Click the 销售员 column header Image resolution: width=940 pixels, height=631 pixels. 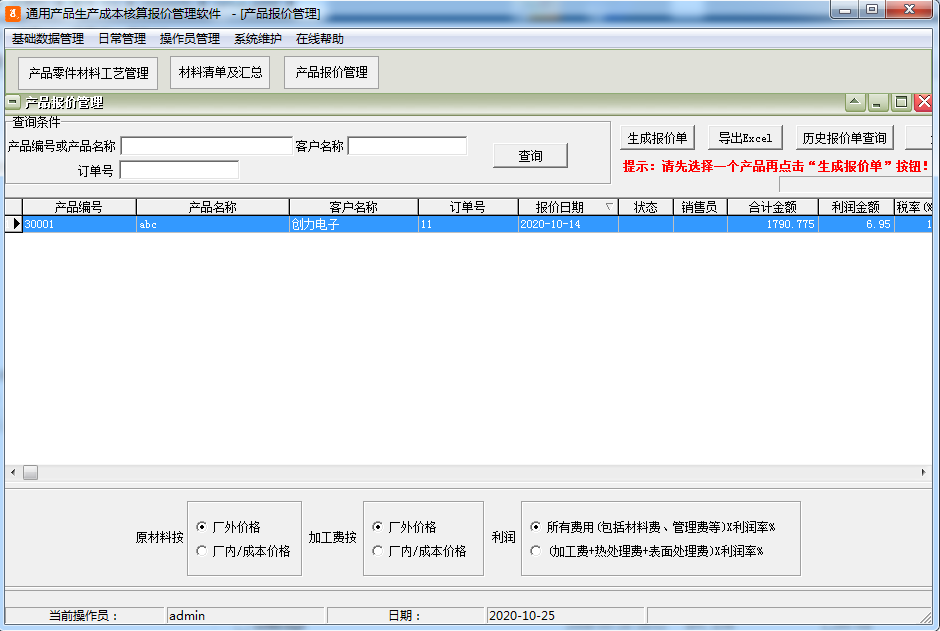click(700, 207)
